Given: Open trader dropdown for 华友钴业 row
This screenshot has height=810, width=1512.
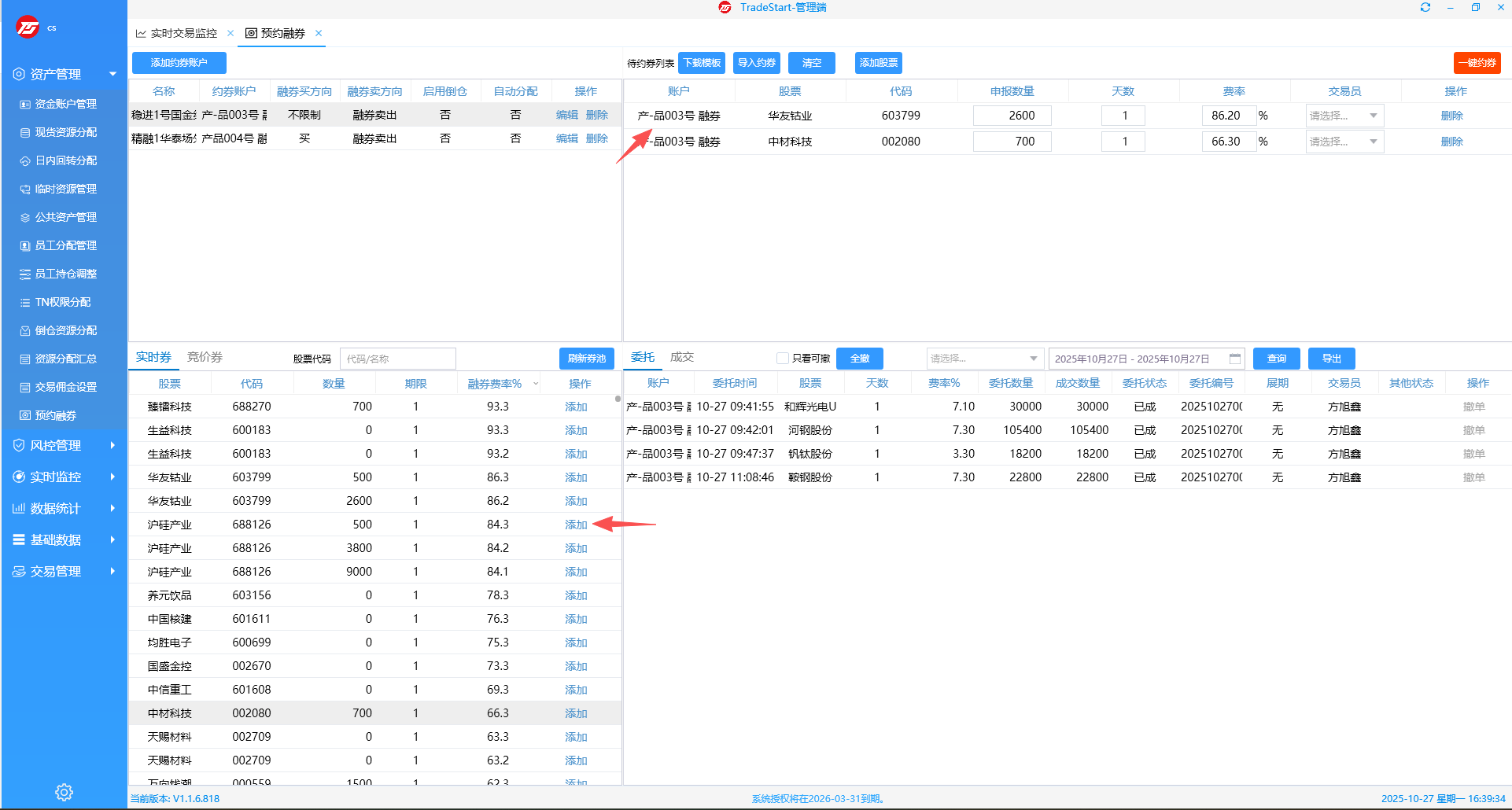Looking at the screenshot, I should point(1344,116).
